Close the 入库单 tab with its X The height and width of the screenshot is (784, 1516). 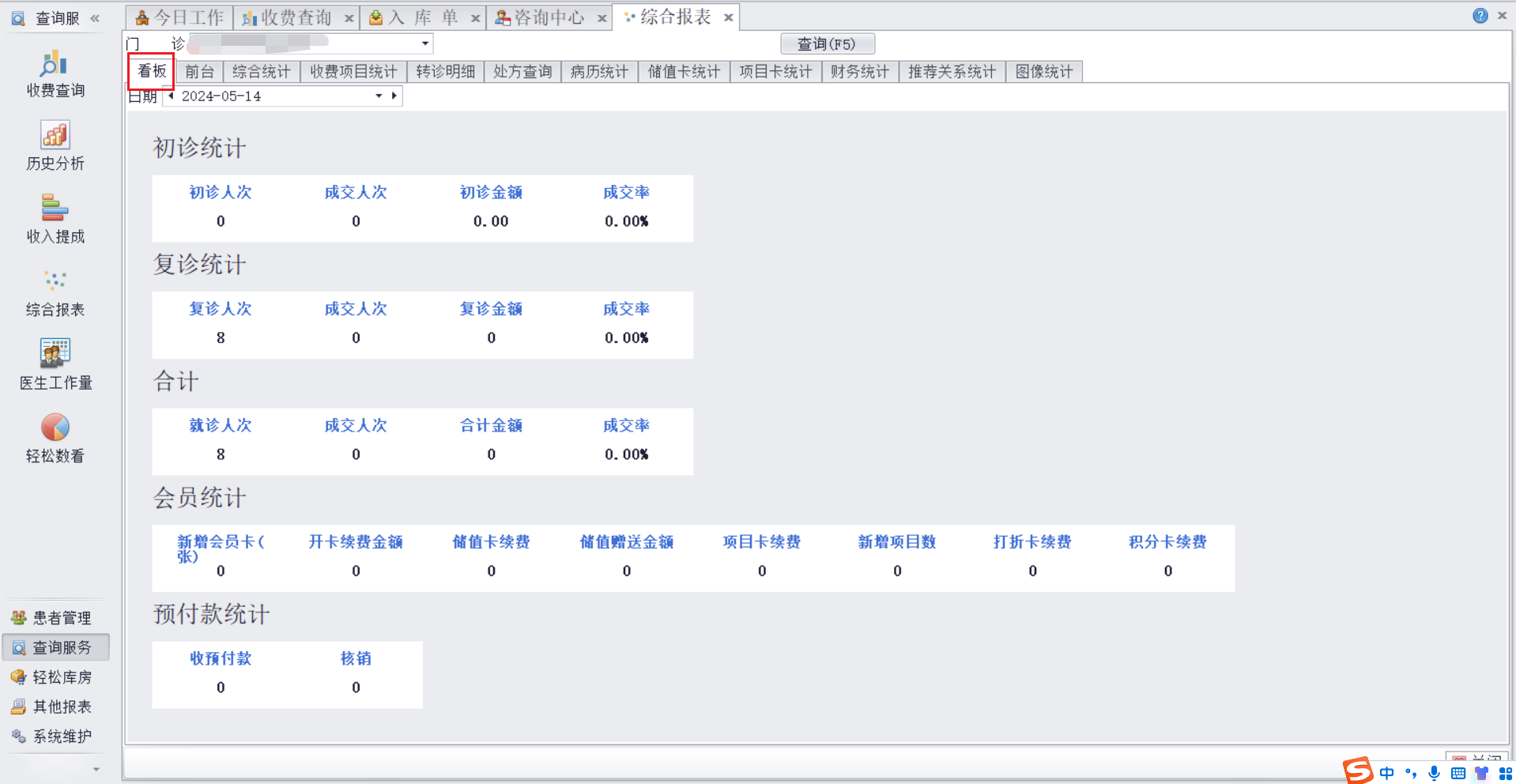pyautogui.click(x=475, y=18)
